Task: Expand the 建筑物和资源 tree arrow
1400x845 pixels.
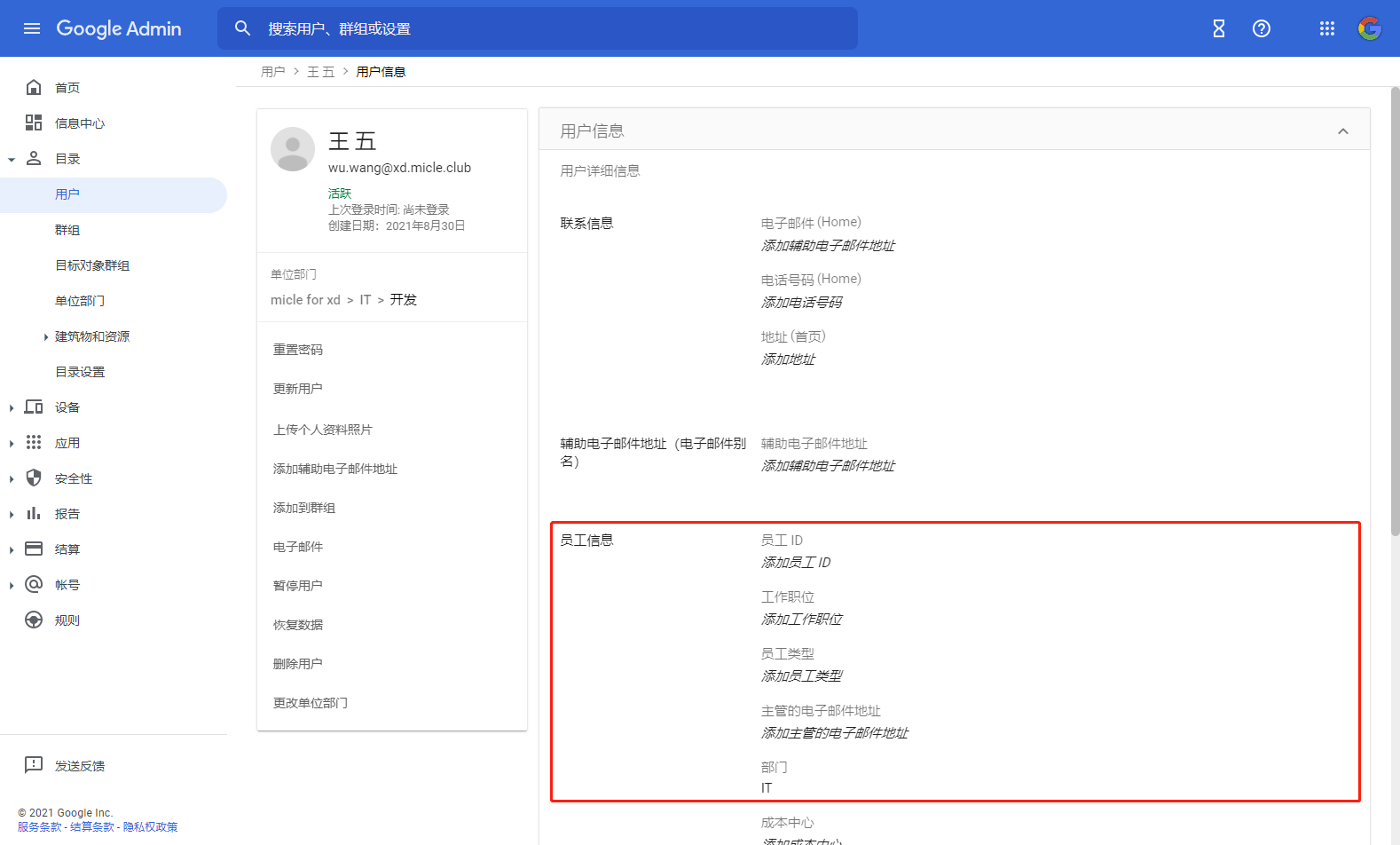Action: point(46,336)
